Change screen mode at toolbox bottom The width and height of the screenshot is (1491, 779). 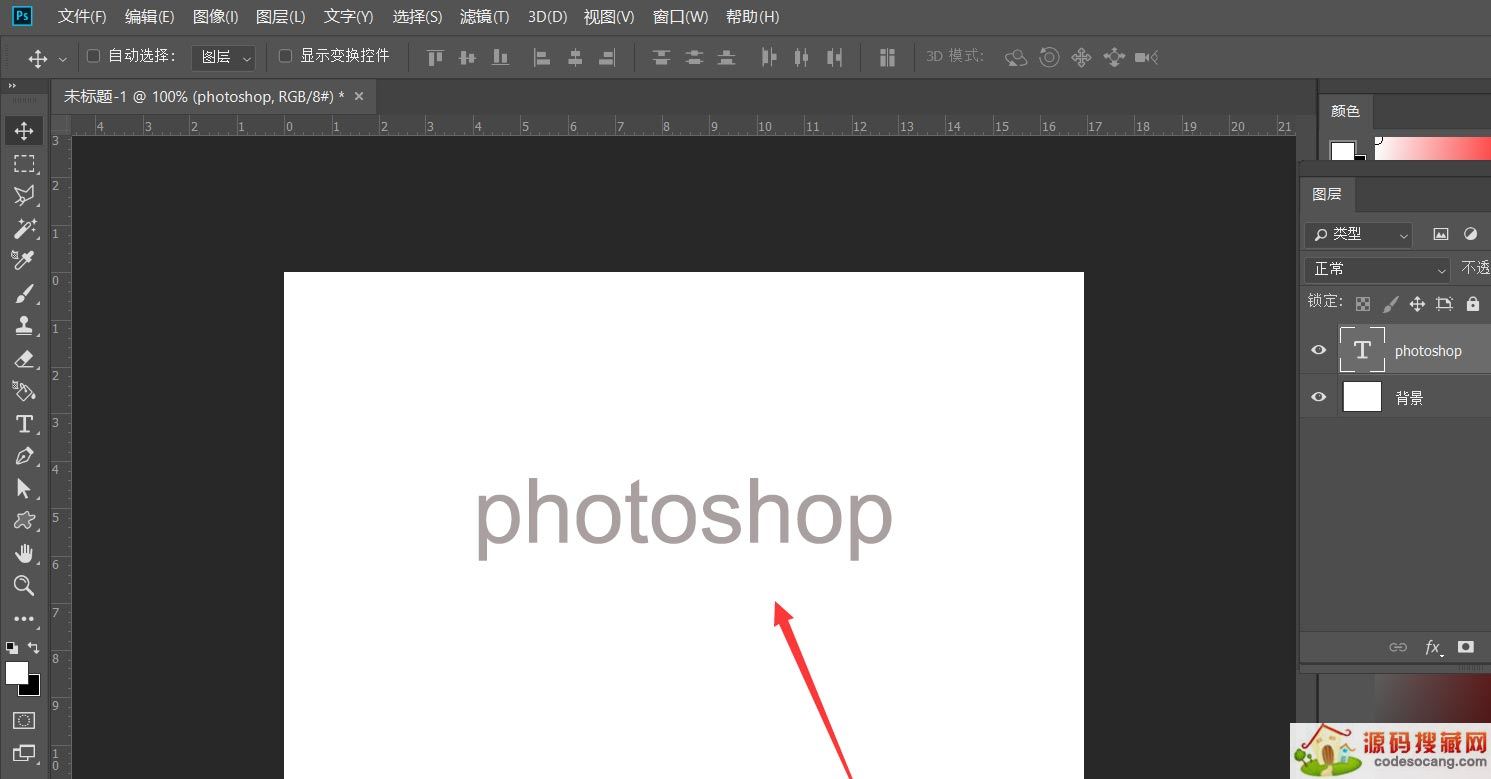pyautogui.click(x=24, y=753)
